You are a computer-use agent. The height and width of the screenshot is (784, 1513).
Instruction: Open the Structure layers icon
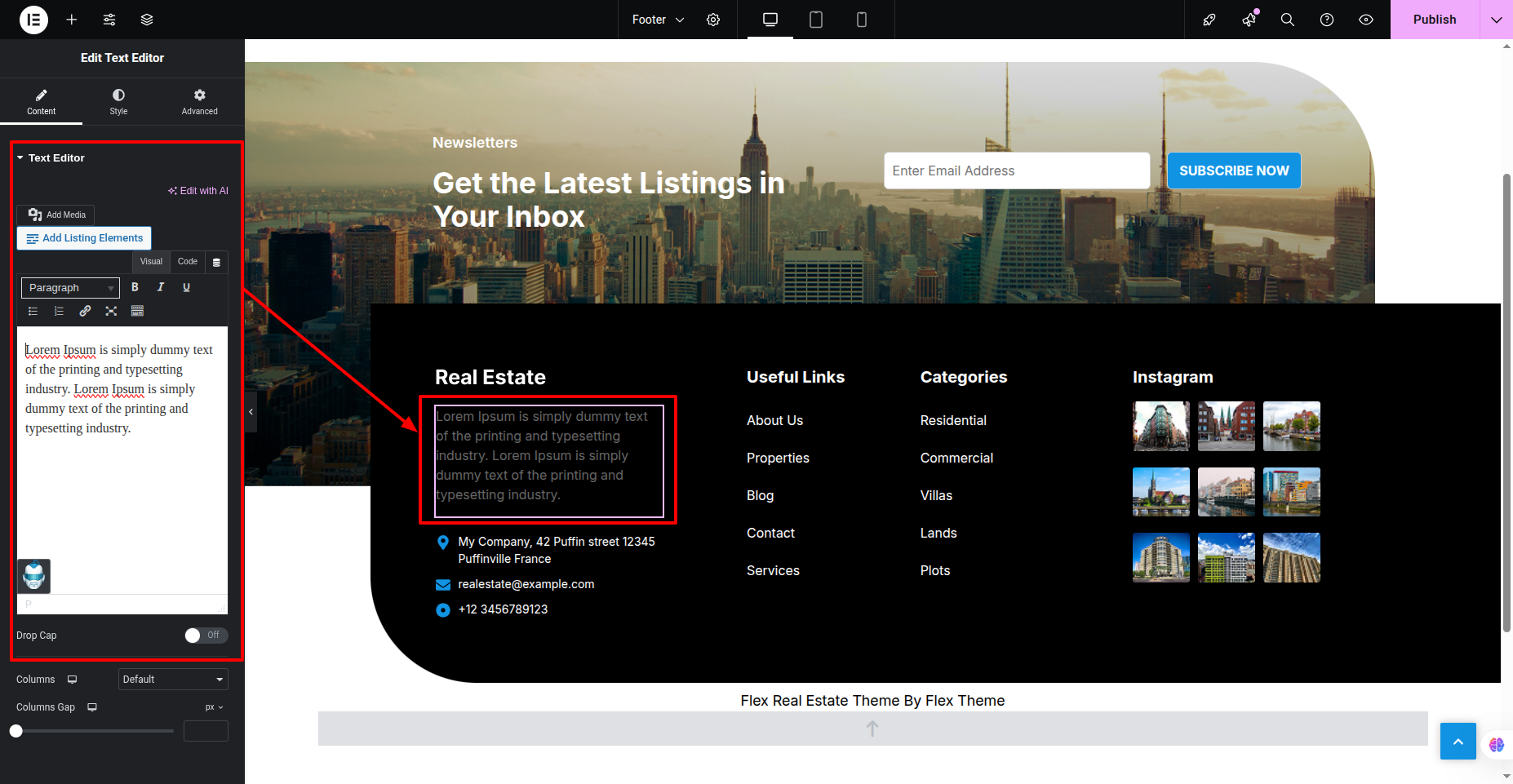pyautogui.click(x=147, y=20)
